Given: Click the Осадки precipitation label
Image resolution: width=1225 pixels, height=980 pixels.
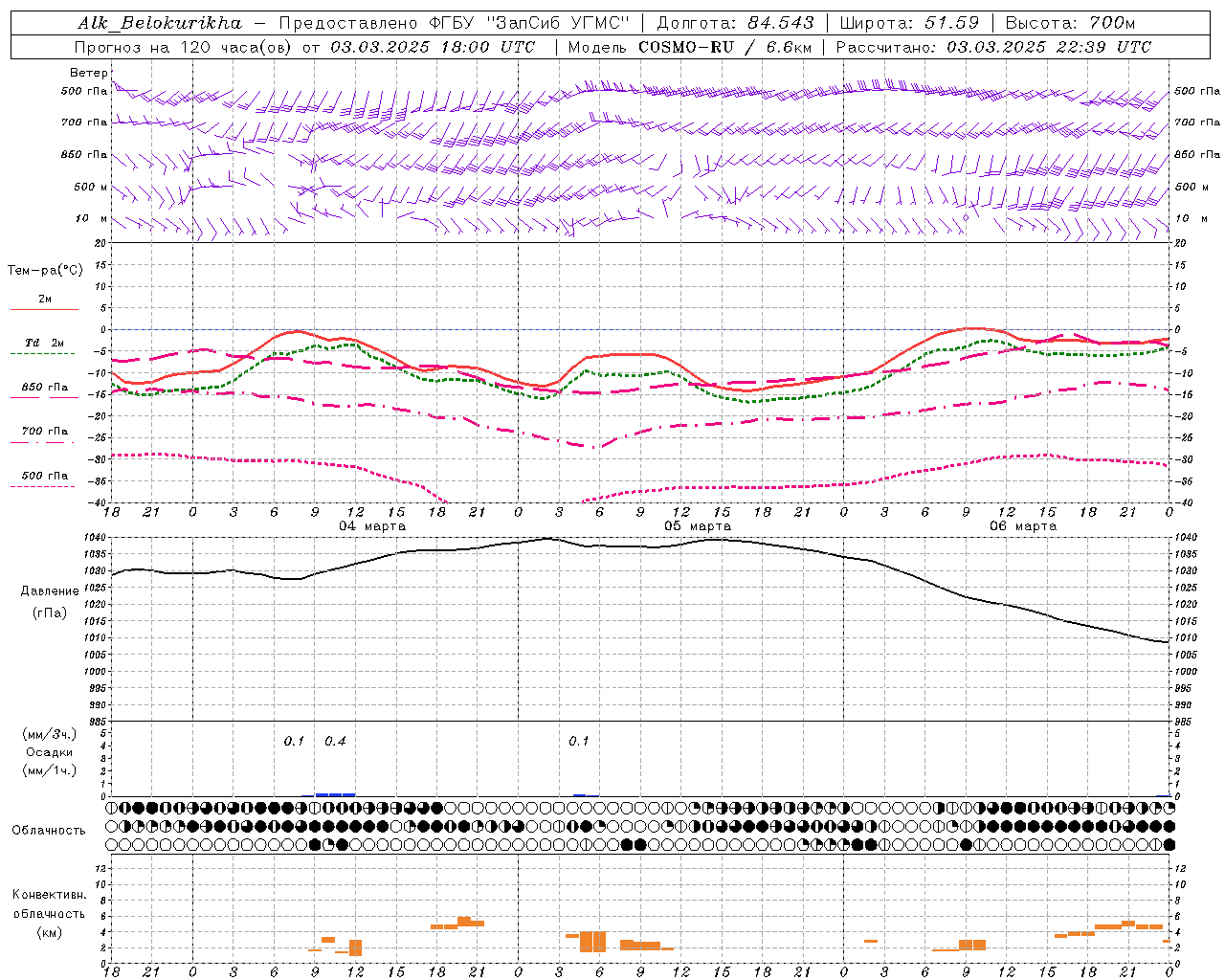Looking at the screenshot, I should coord(50,752).
